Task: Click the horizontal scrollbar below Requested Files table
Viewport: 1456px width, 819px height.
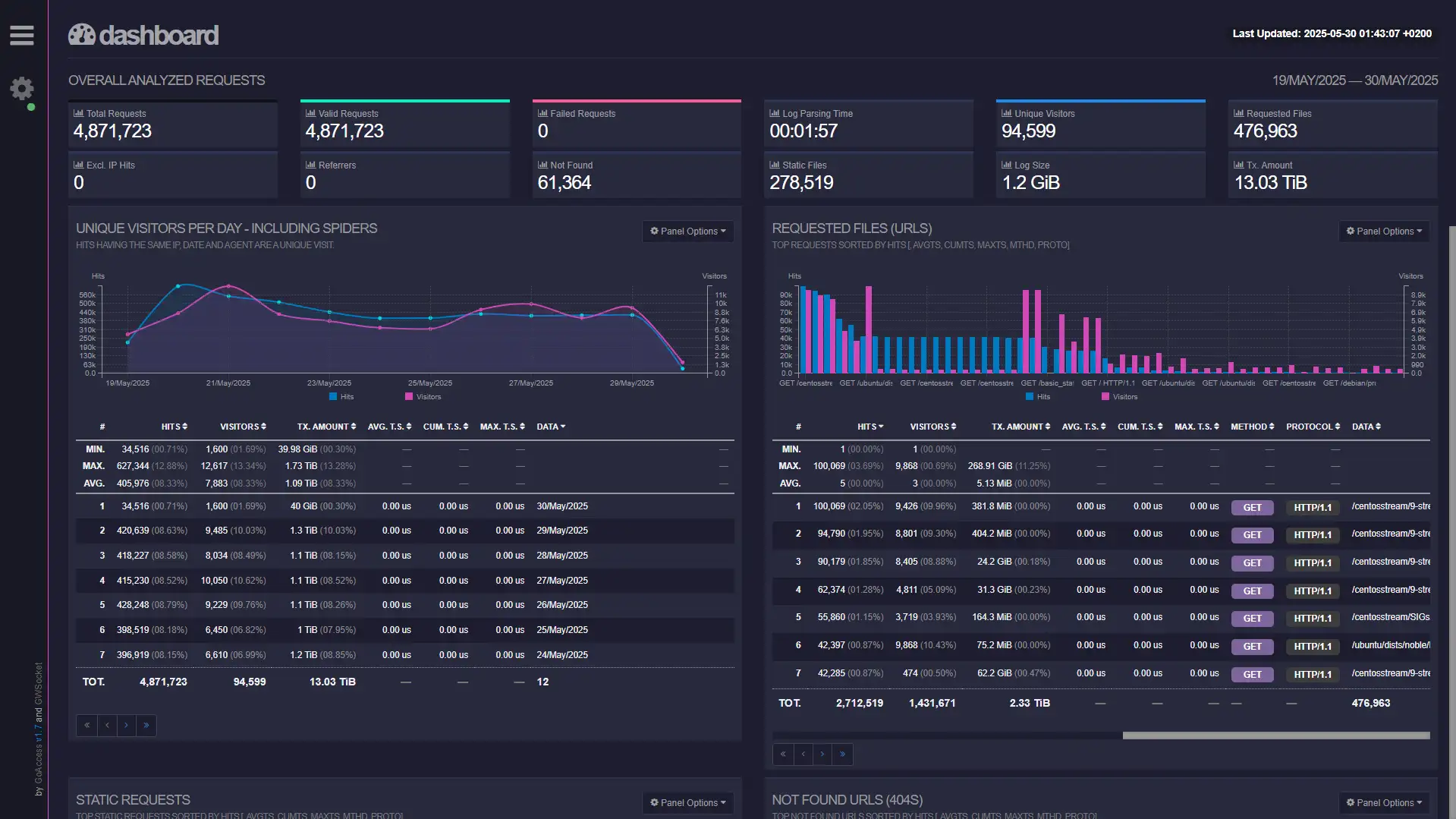Action: pos(1275,735)
